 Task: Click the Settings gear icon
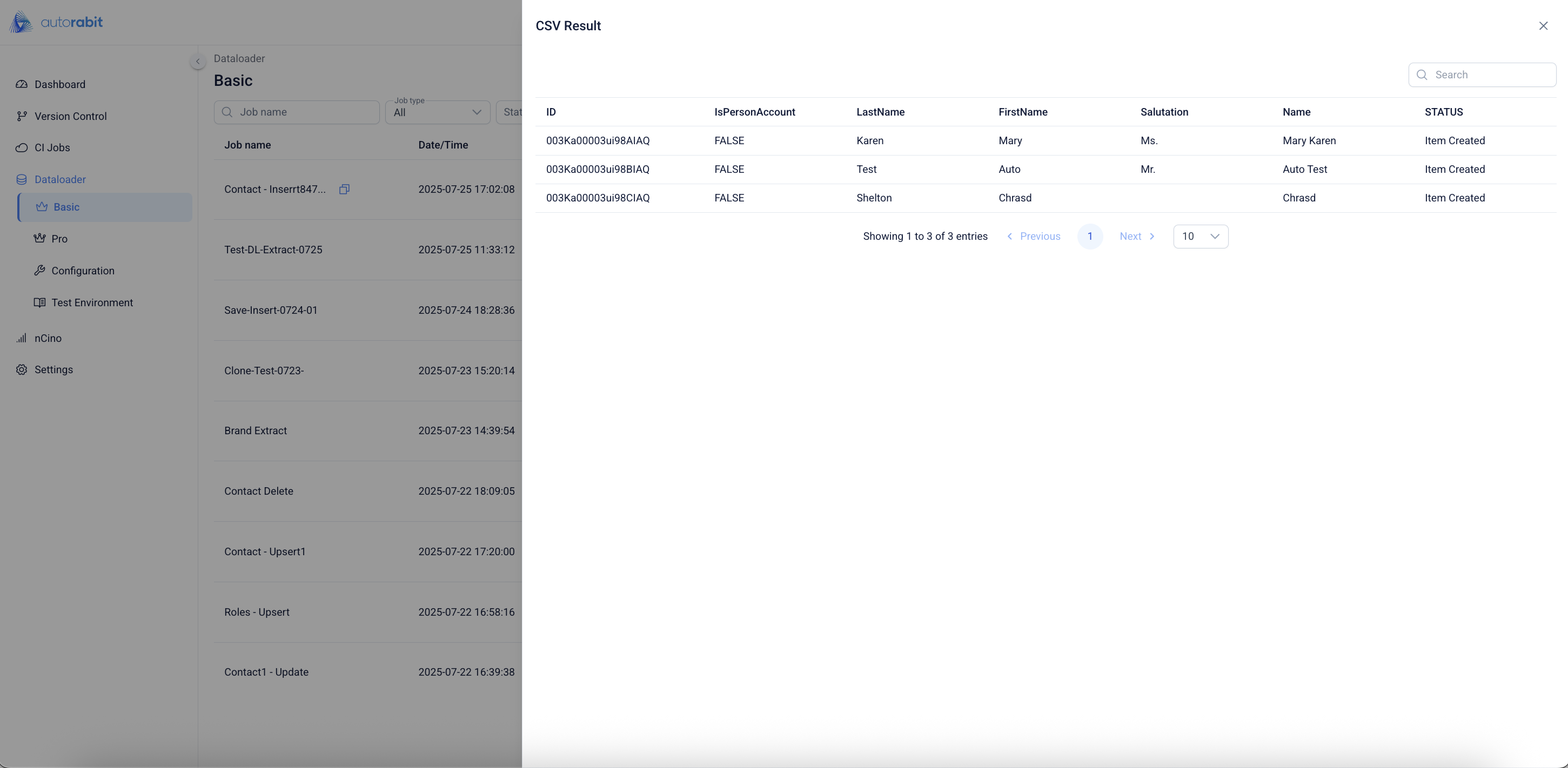click(x=22, y=370)
